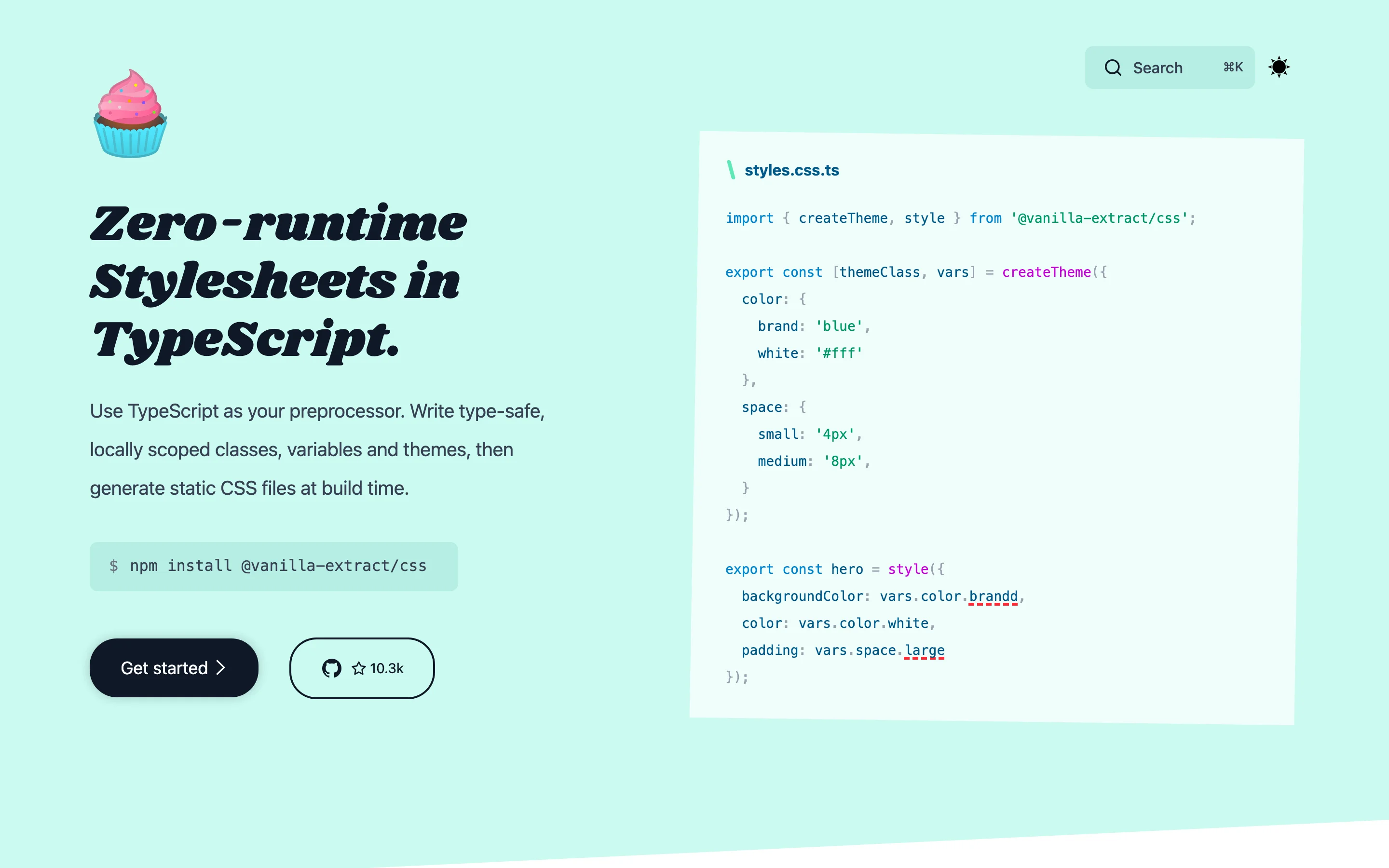The height and width of the screenshot is (868, 1389).
Task: Click the chevron arrow in Get started
Action: click(x=220, y=668)
